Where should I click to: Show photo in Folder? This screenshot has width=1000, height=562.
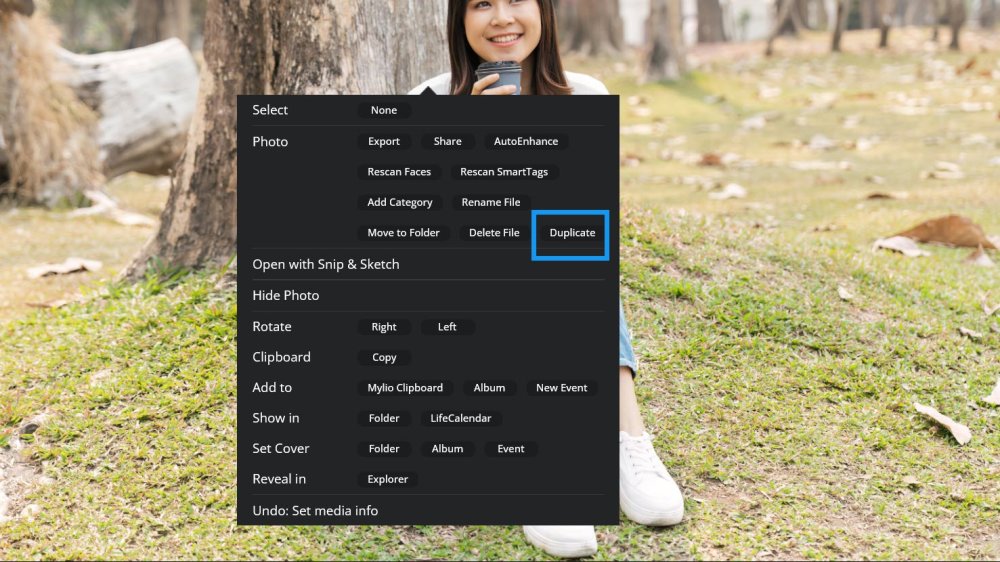(x=383, y=418)
